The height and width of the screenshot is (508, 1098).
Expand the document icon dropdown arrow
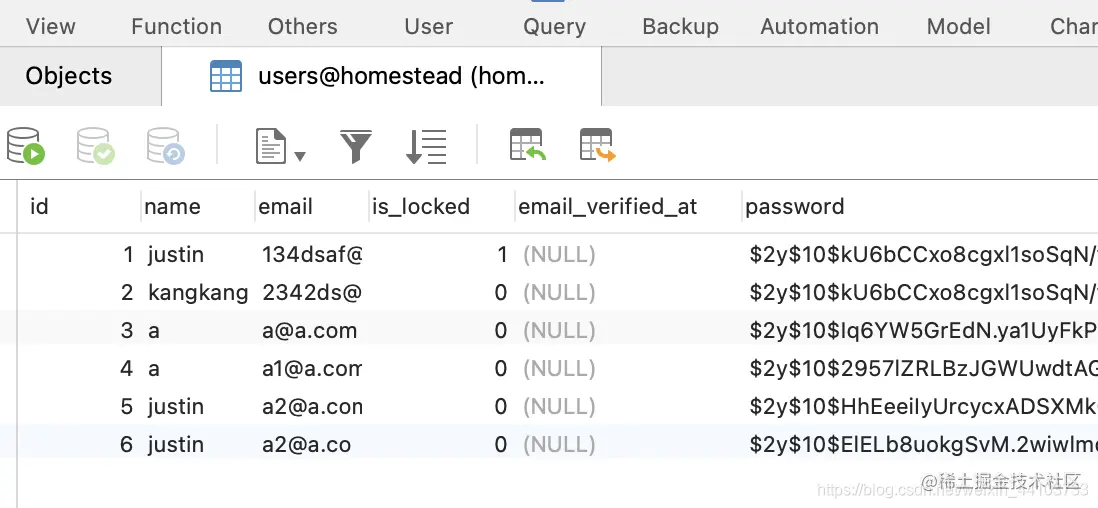(299, 156)
